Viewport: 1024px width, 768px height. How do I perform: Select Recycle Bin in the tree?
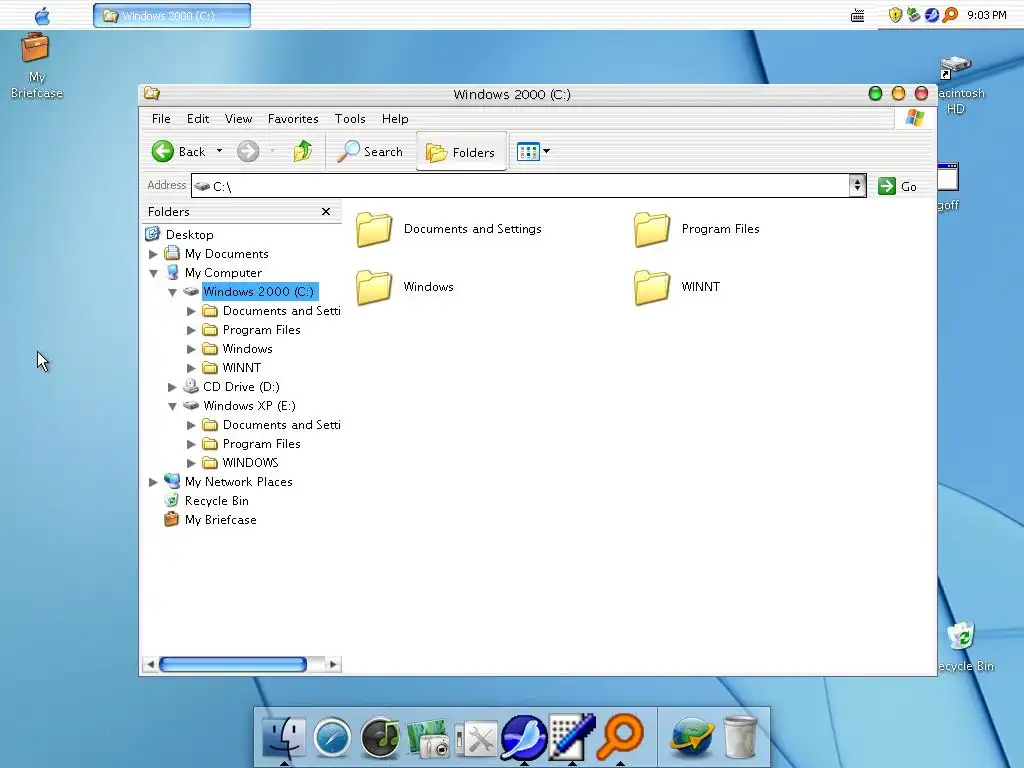216,501
